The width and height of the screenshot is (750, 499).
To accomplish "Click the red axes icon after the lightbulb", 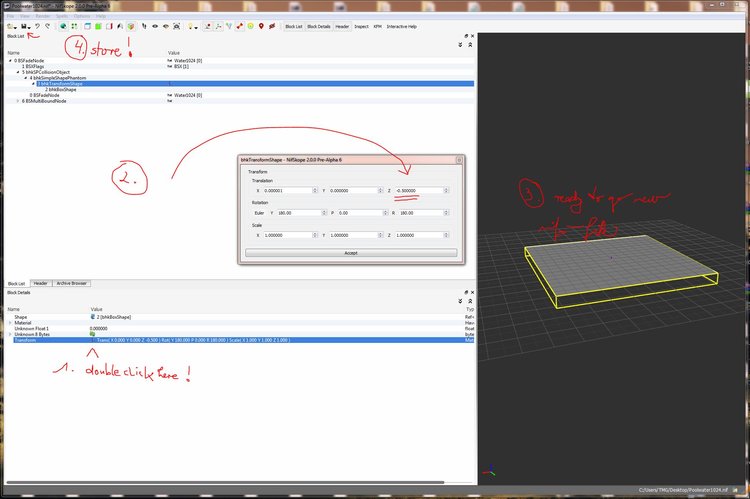I will click(207, 26).
